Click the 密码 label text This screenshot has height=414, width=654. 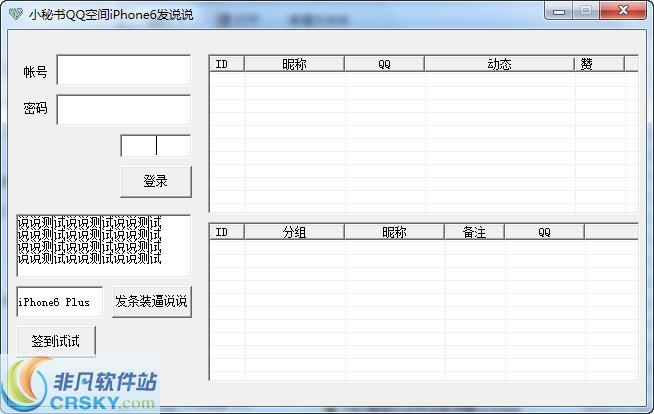click(35, 108)
